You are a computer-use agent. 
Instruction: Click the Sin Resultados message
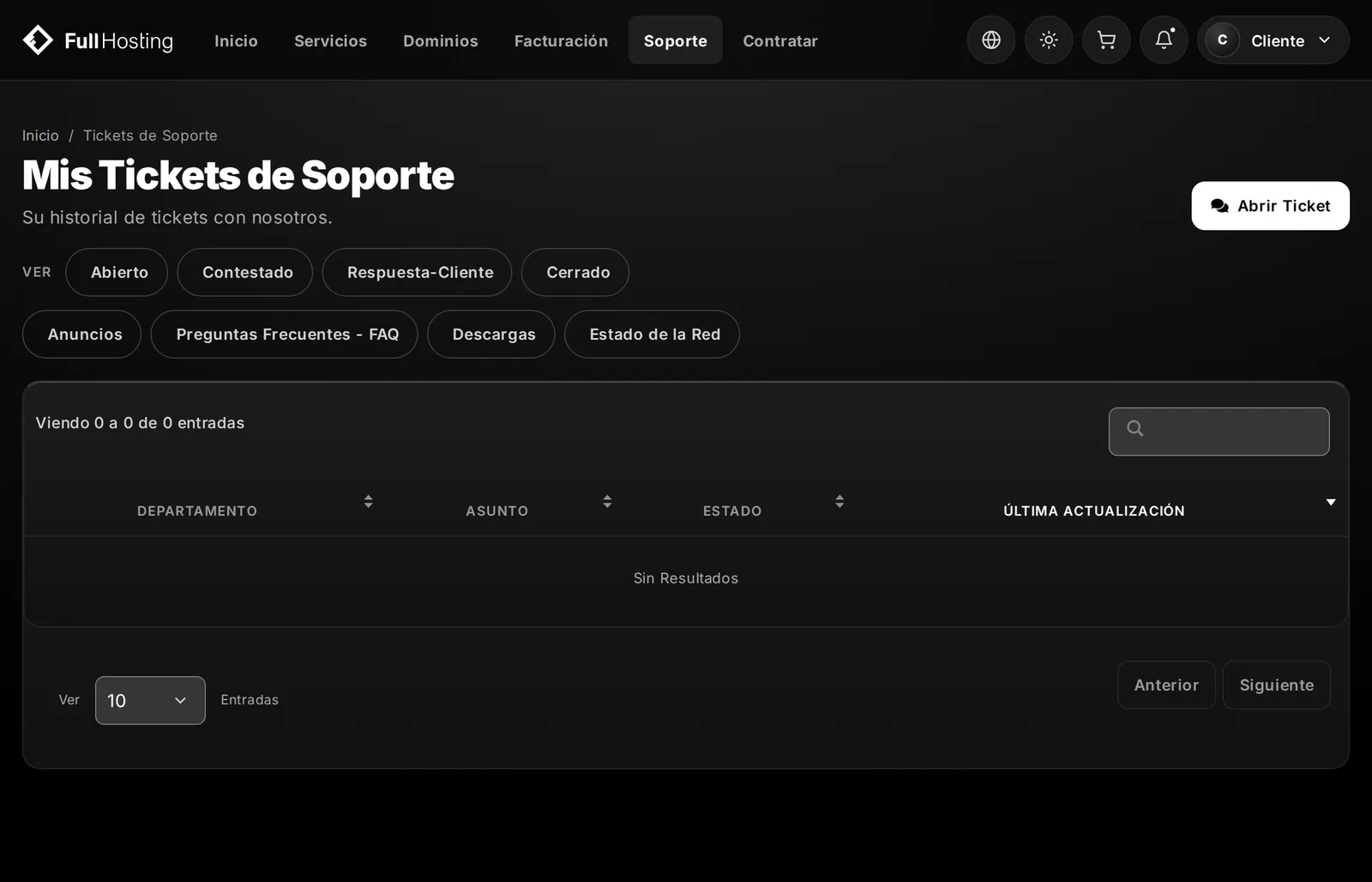[x=686, y=578]
